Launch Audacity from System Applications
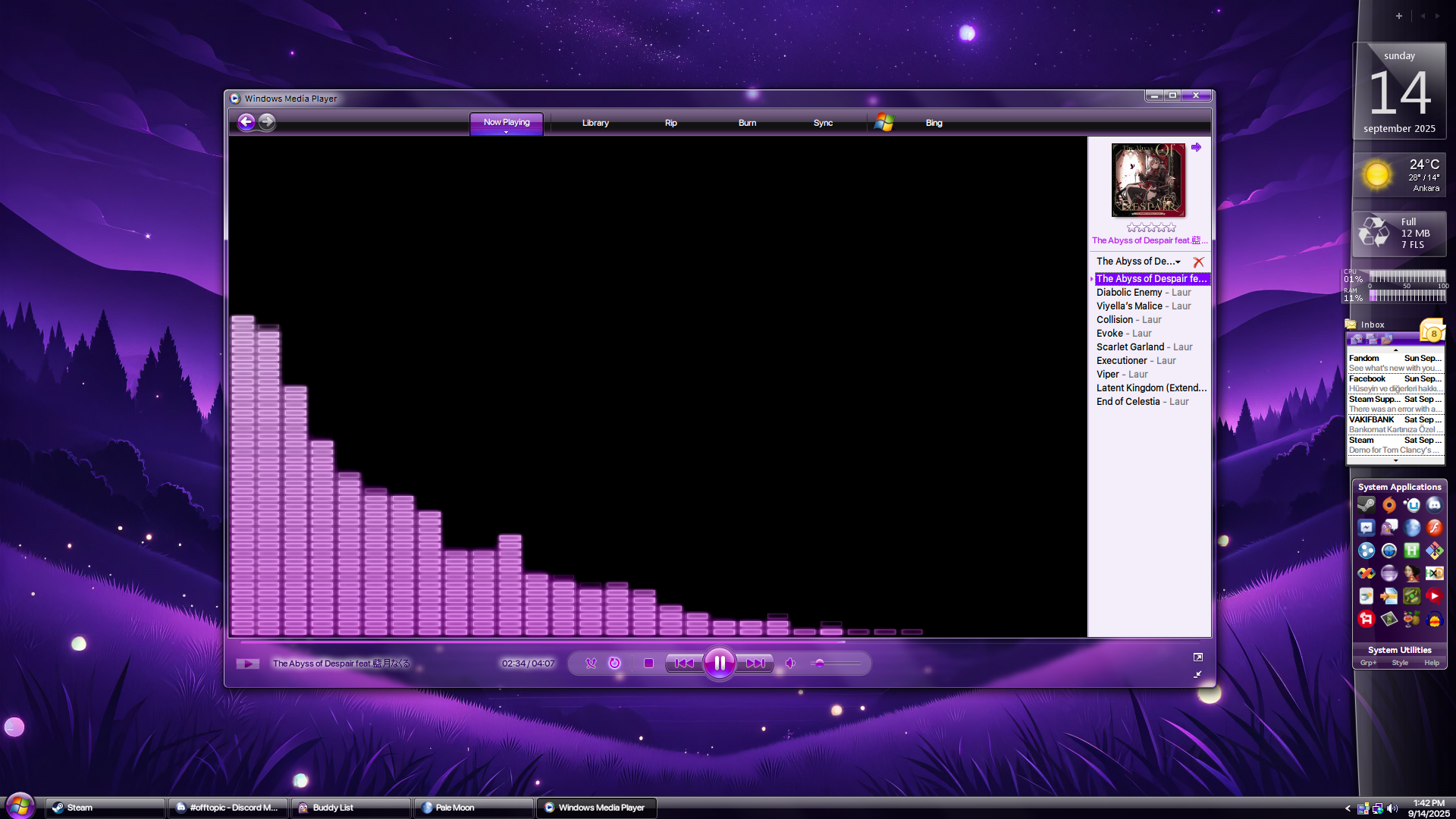 tap(1434, 619)
